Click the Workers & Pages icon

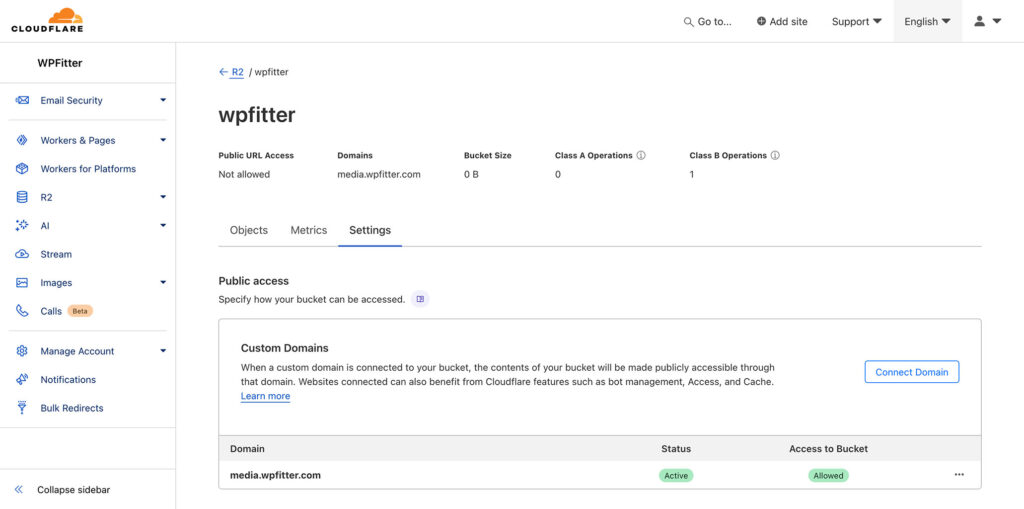click(x=22, y=141)
